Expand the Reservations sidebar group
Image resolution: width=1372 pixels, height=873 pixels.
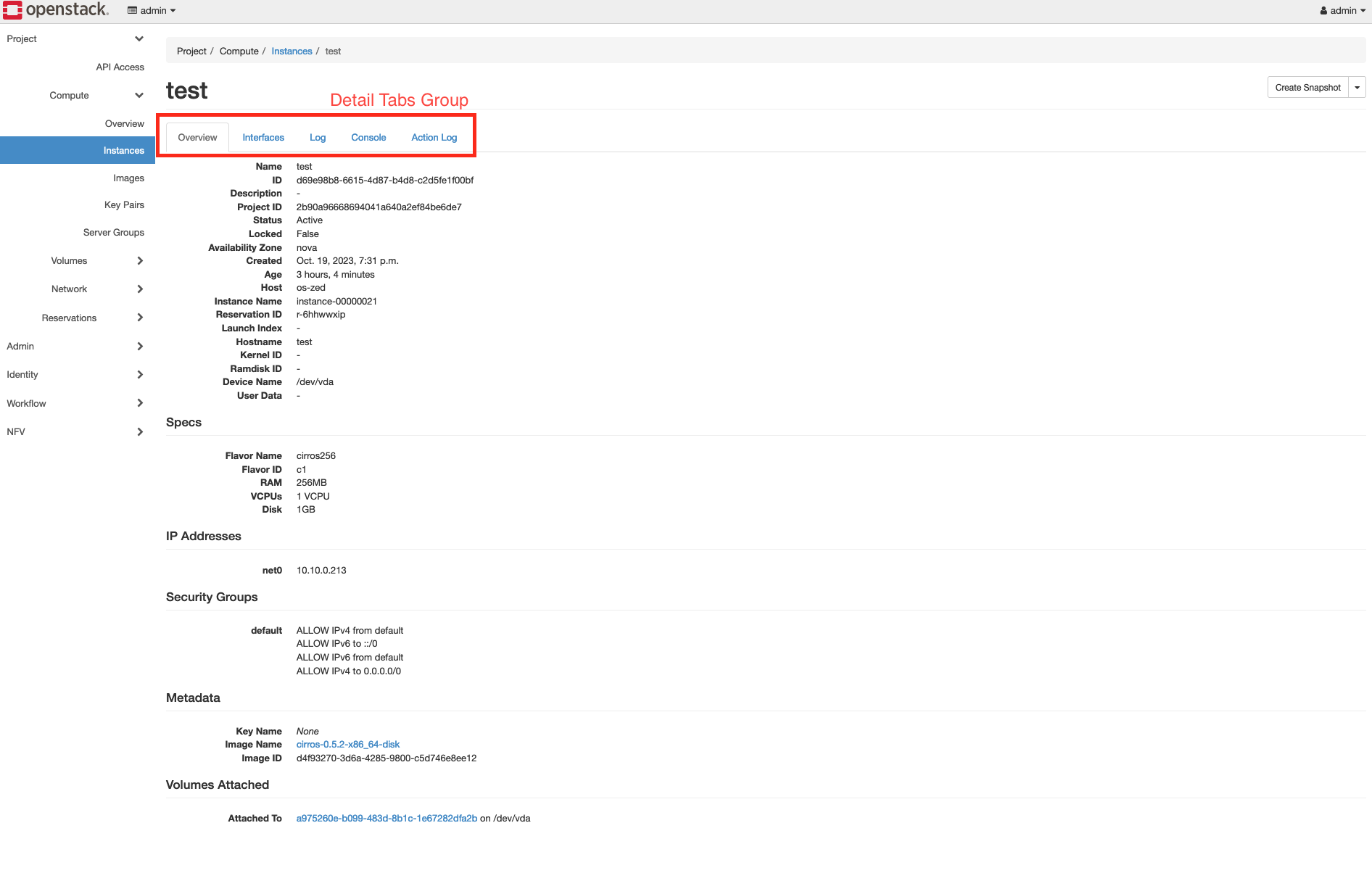click(91, 318)
